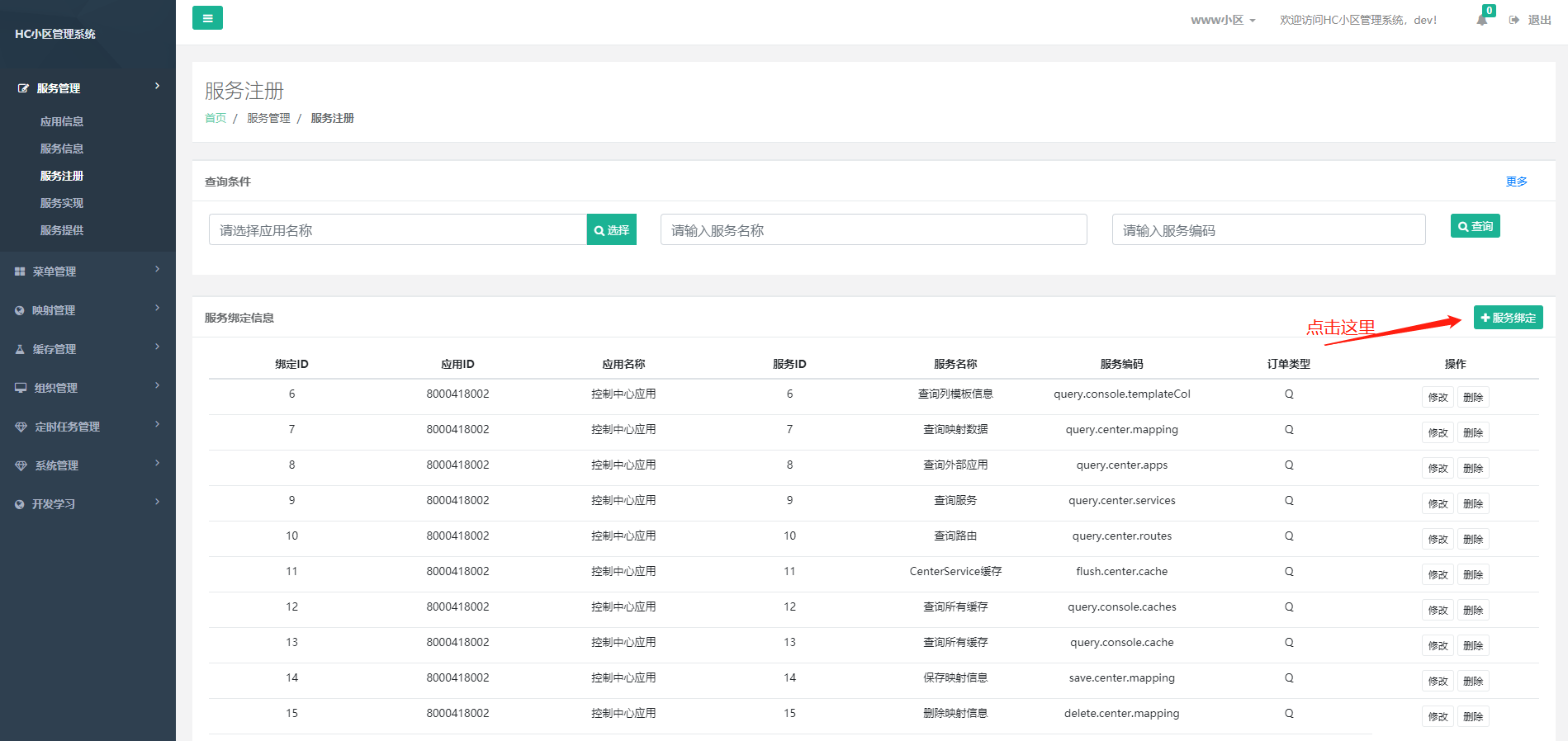The image size is (1568, 741).
Task: Expand the 组织管理 chevron
Action: 157,385
